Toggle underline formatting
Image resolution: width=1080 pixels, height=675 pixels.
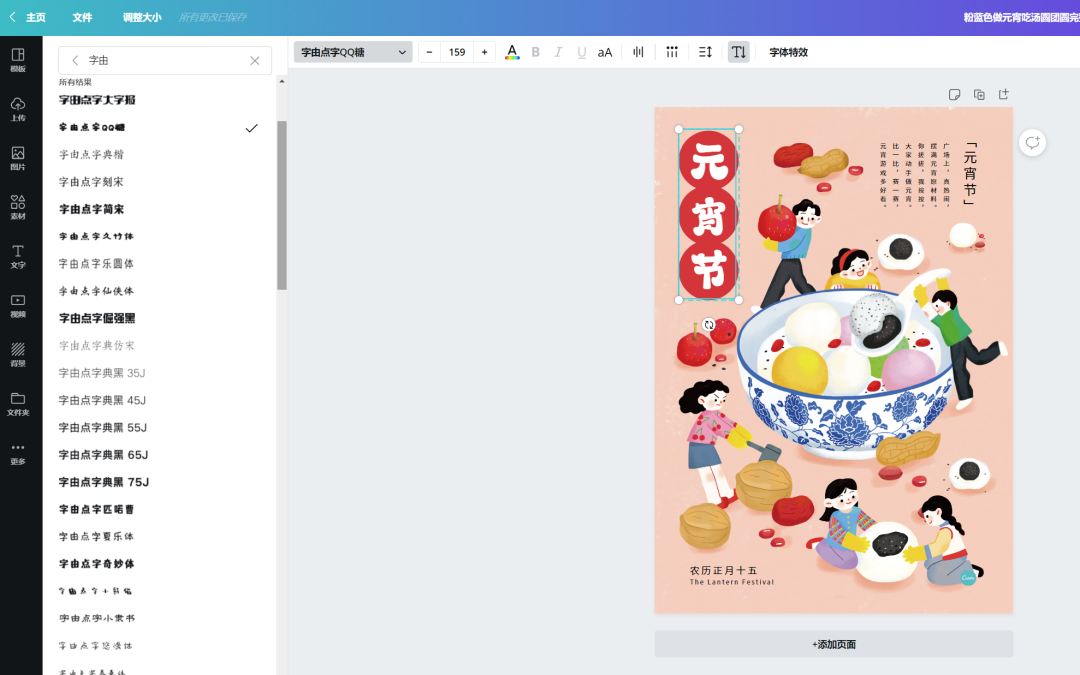tap(581, 52)
